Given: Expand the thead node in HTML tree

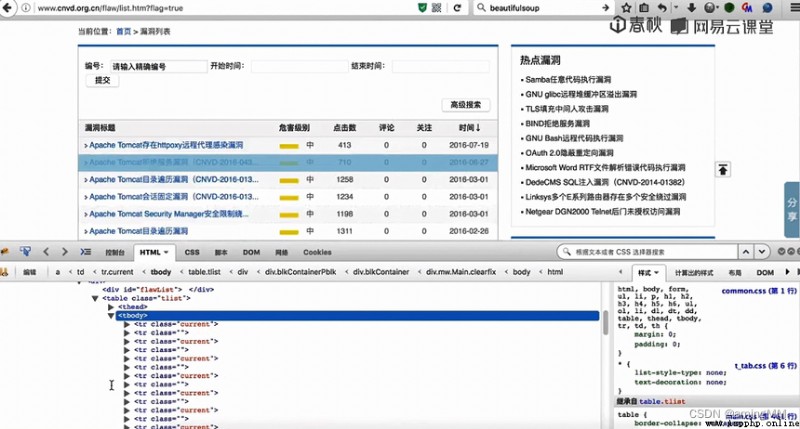Looking at the screenshot, I should (x=111, y=307).
